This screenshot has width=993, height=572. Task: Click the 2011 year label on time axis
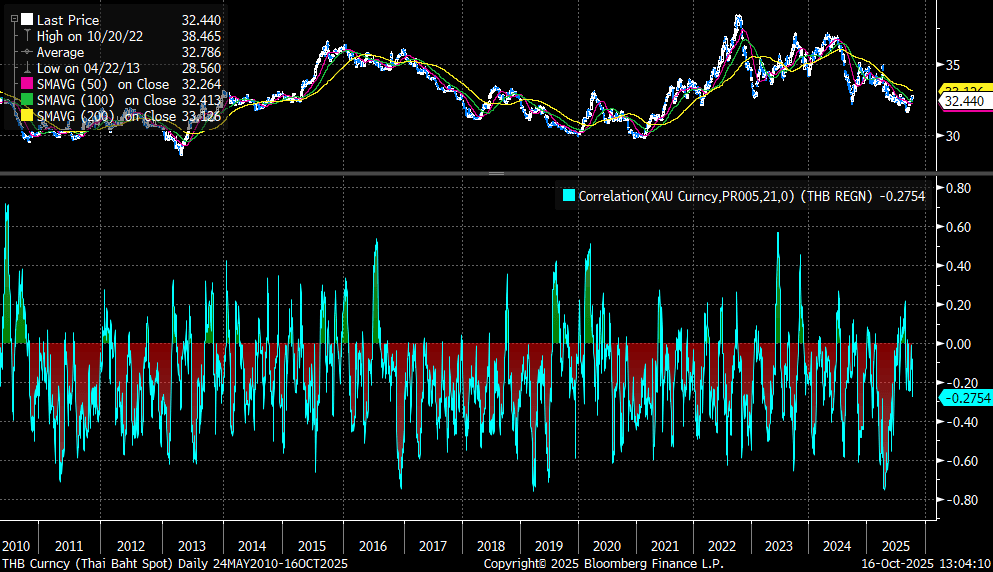pos(68,546)
